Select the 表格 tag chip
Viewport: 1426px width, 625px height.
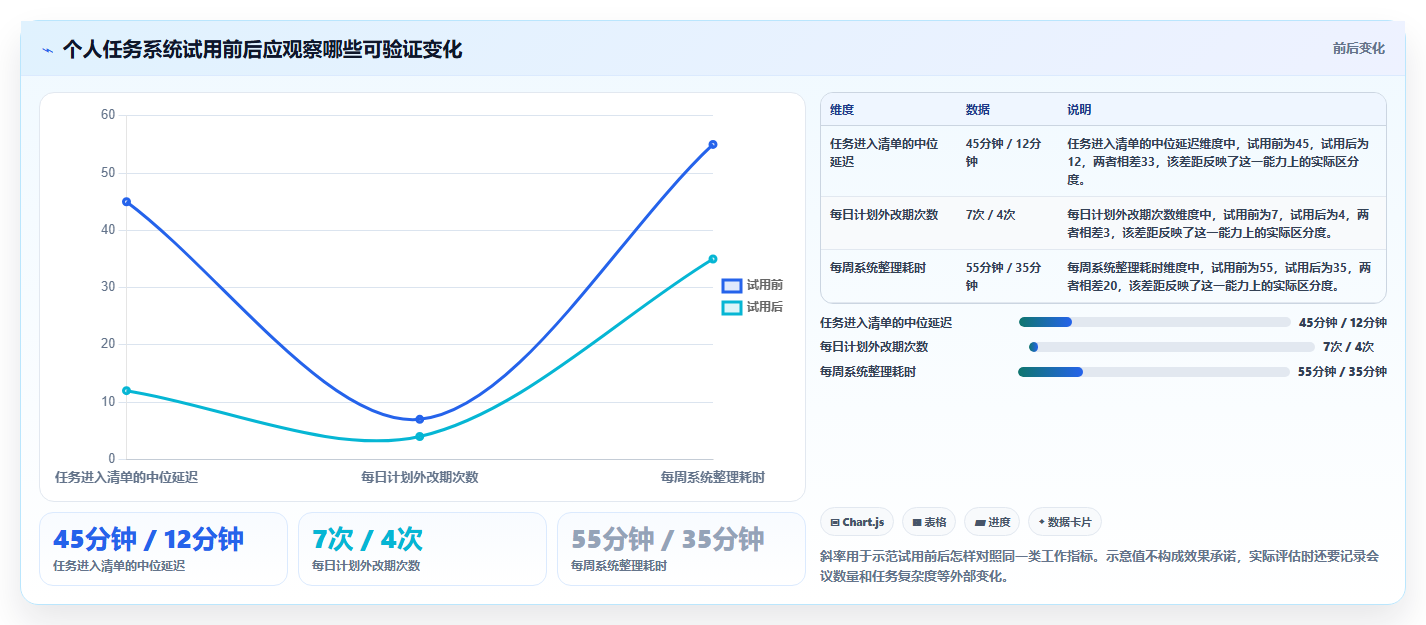coord(929,522)
